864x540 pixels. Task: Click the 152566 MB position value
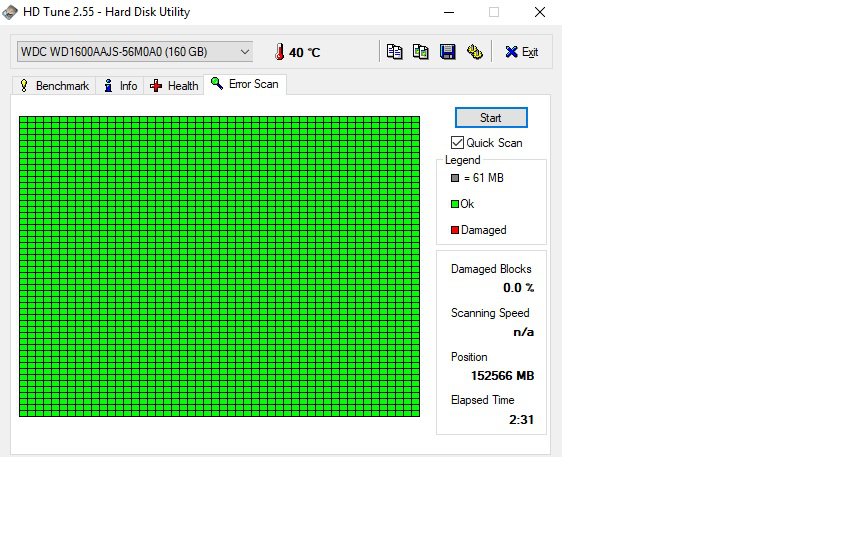click(x=503, y=376)
